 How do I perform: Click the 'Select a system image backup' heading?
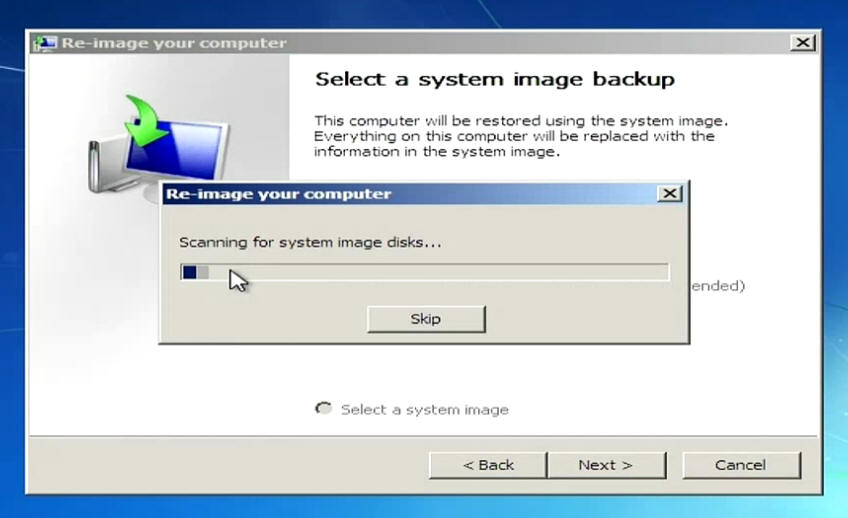click(495, 79)
